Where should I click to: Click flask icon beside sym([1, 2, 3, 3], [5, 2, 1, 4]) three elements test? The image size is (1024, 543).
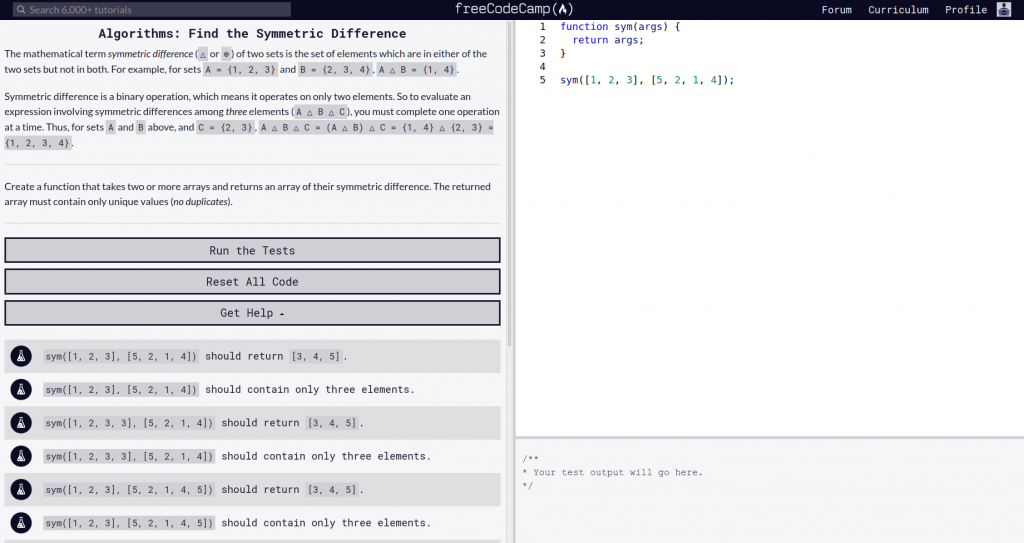point(21,456)
